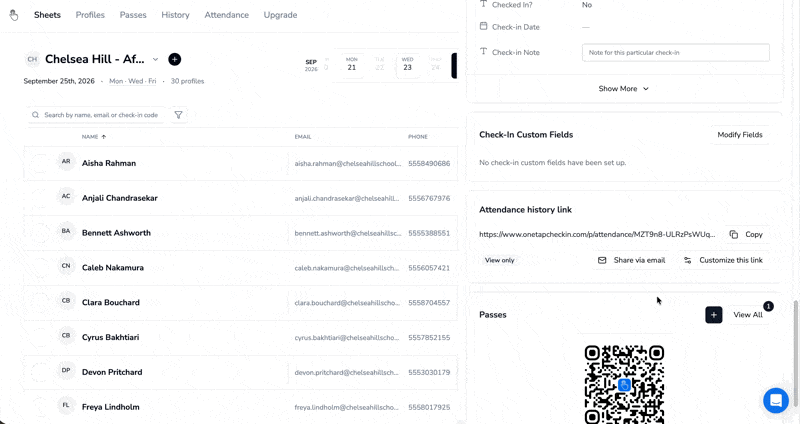Image resolution: width=800 pixels, height=424 pixels.
Task: Select the Cyrus Bakhtiari name
Action: 111,337
